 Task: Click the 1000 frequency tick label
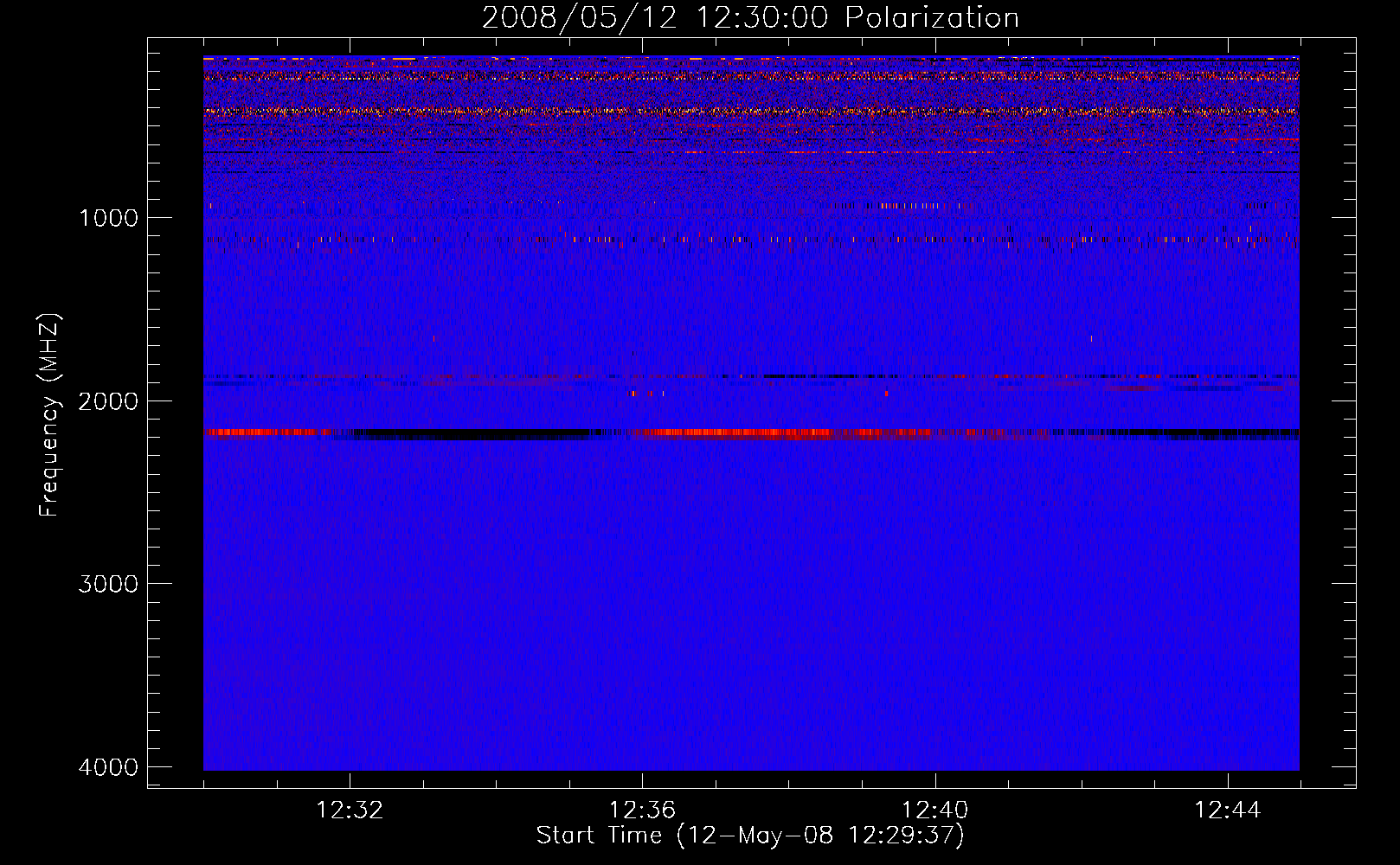109,218
